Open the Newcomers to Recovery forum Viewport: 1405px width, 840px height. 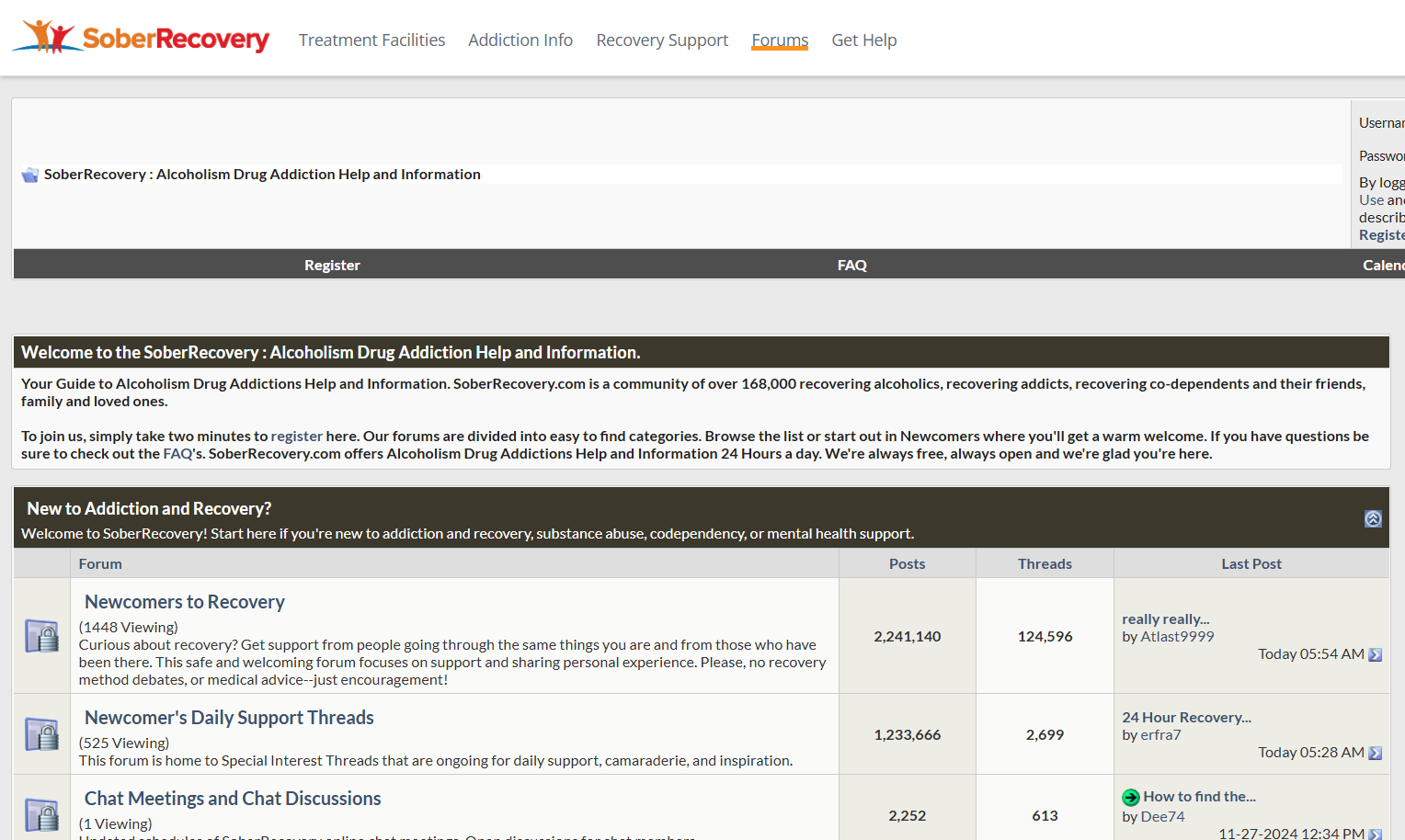[185, 602]
